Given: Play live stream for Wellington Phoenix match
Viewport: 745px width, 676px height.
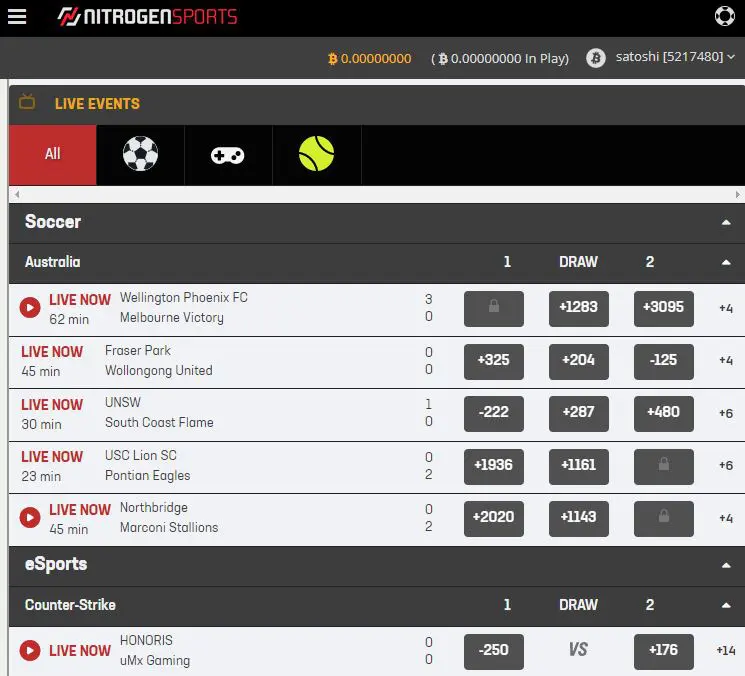Looking at the screenshot, I should tap(30, 308).
